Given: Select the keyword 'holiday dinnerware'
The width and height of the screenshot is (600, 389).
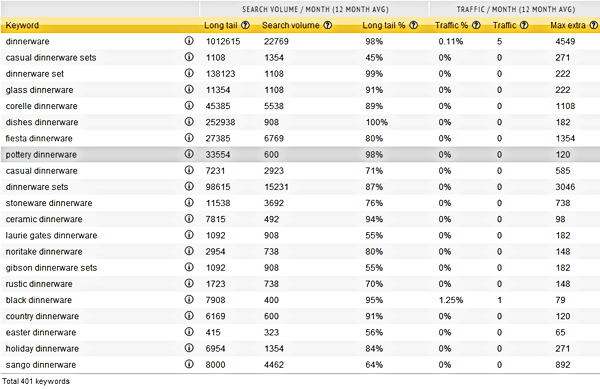Looking at the screenshot, I should pyautogui.click(x=42, y=349).
